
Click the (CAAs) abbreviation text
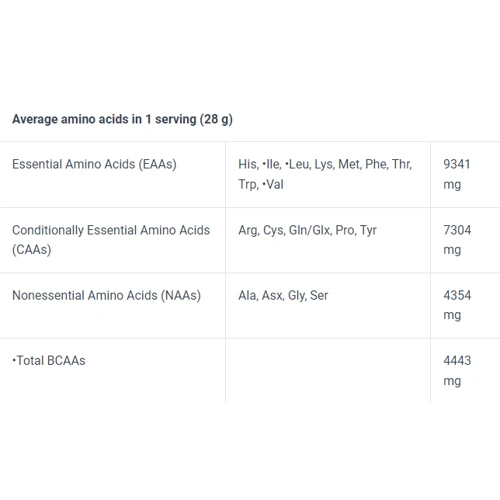(x=32, y=250)
